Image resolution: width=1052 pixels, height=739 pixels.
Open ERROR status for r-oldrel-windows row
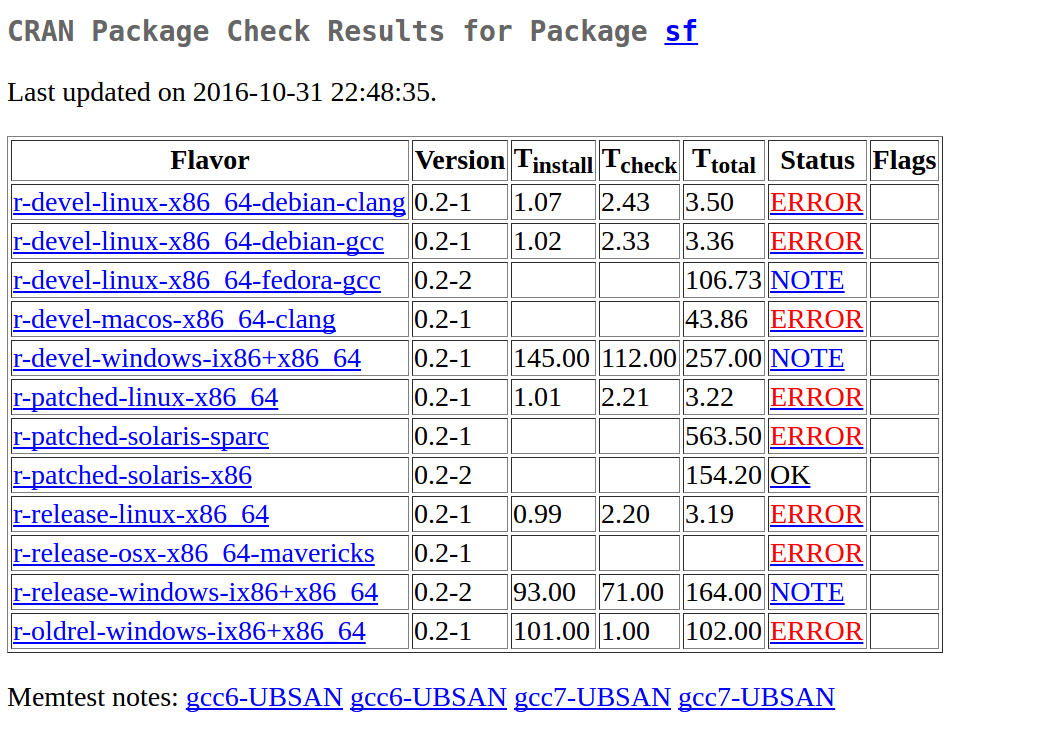coord(816,632)
